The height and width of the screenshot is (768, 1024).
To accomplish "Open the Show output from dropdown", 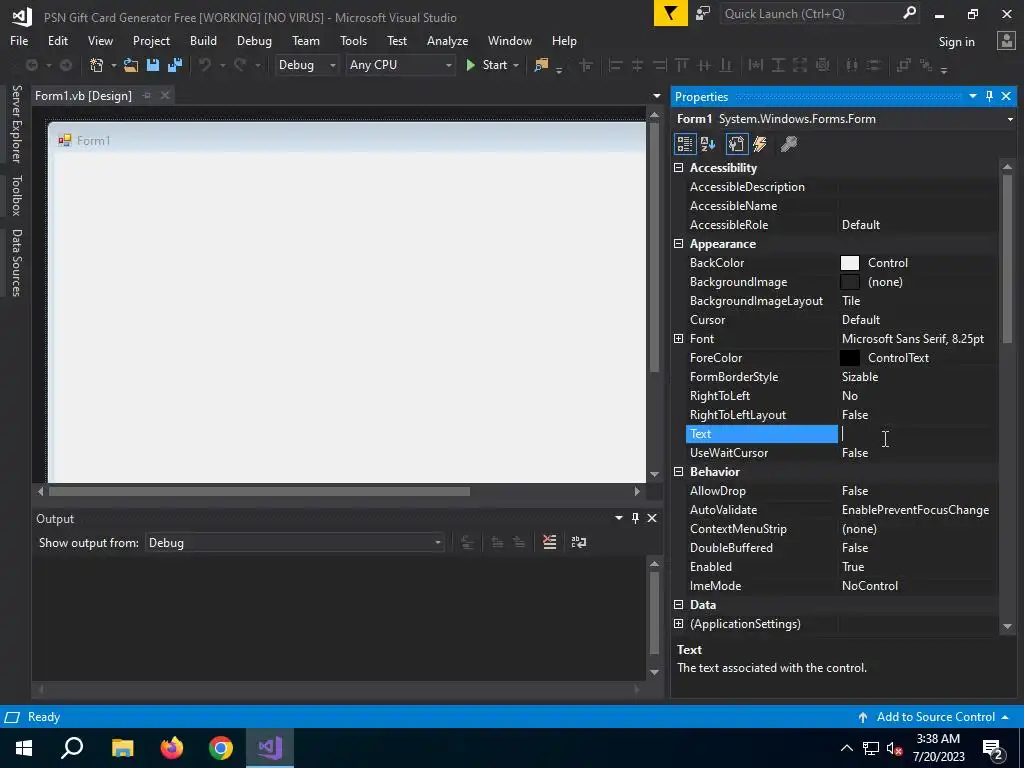I will 295,543.
